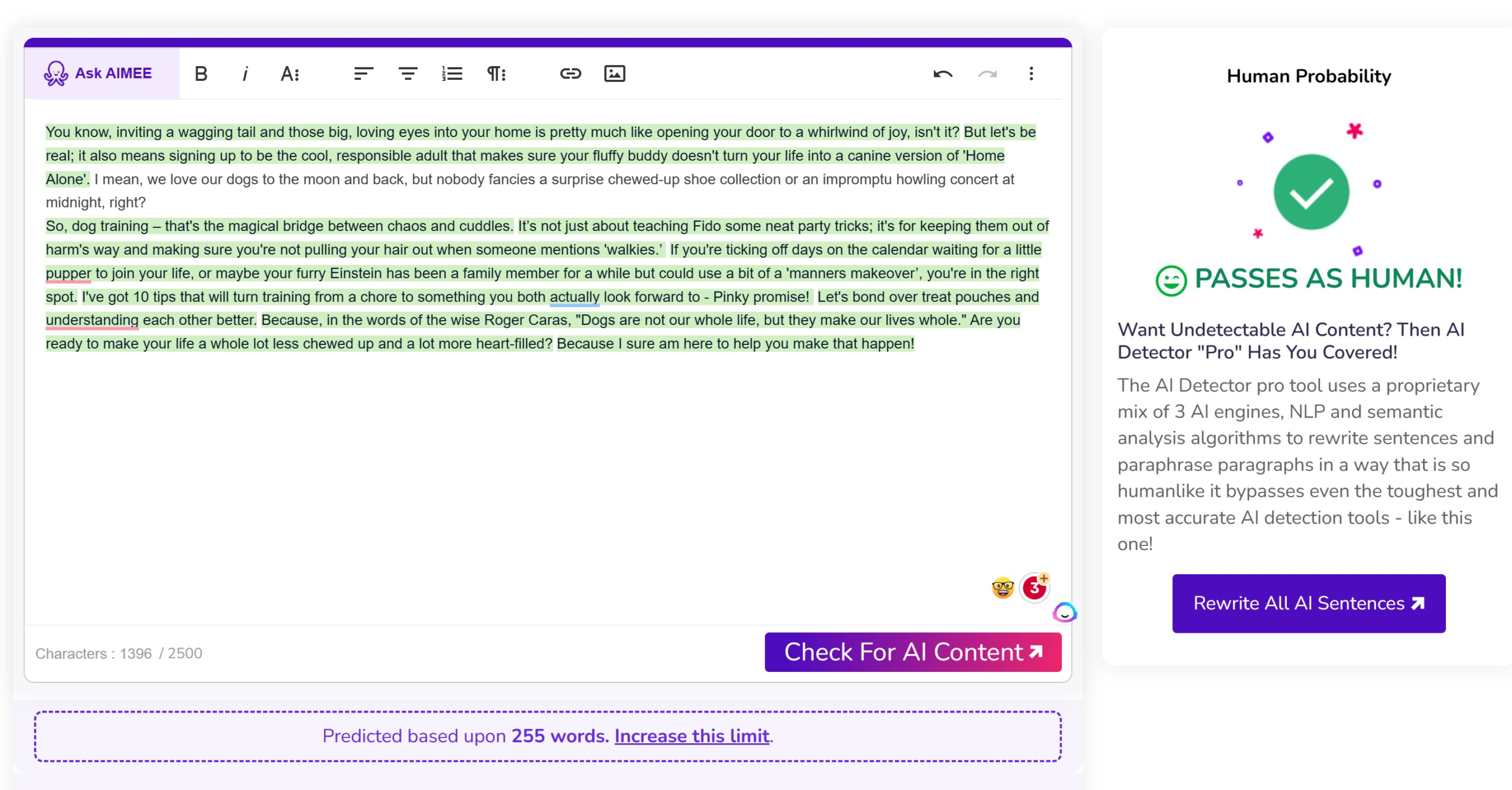This screenshot has height=790, width=1512.
Task: Open the Ask AIMEE assistant
Action: [99, 73]
